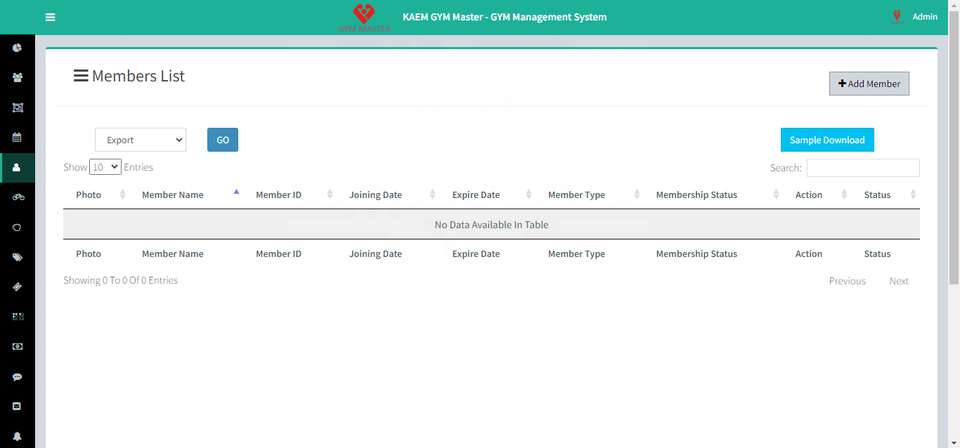The height and width of the screenshot is (448, 960).
Task: Click the motorcycle icon in sidebar
Action: pyautogui.click(x=17, y=197)
